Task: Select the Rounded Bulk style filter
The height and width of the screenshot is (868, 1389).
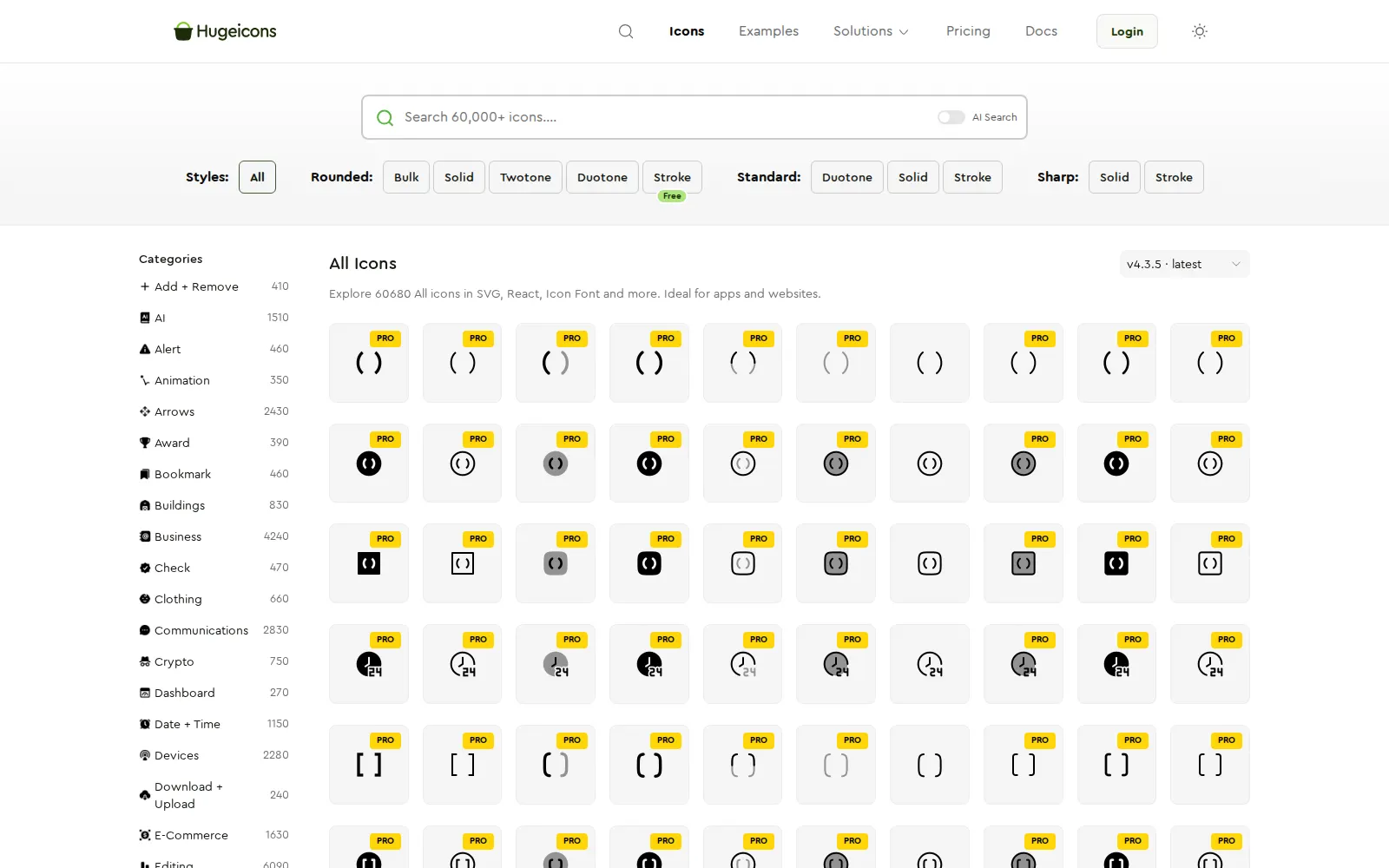Action: tap(406, 177)
